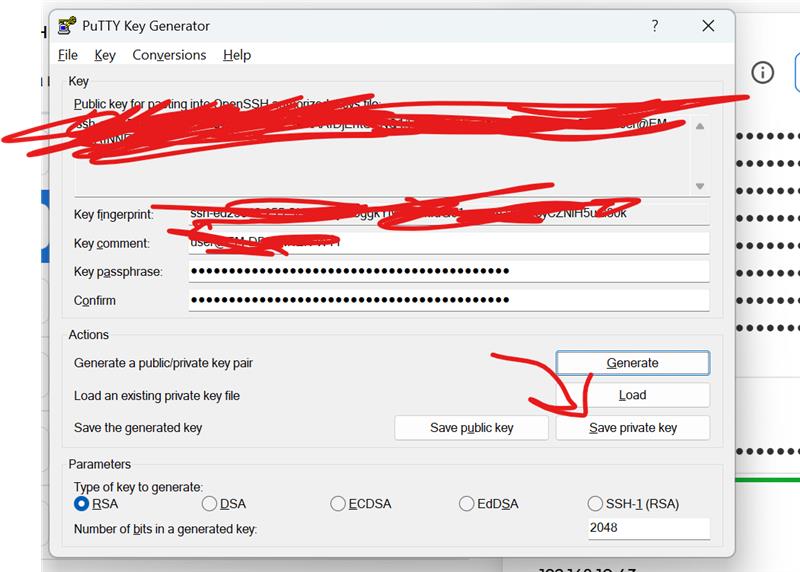Click the question mark help button in title bar
This screenshot has height=572, width=800.
(655, 26)
